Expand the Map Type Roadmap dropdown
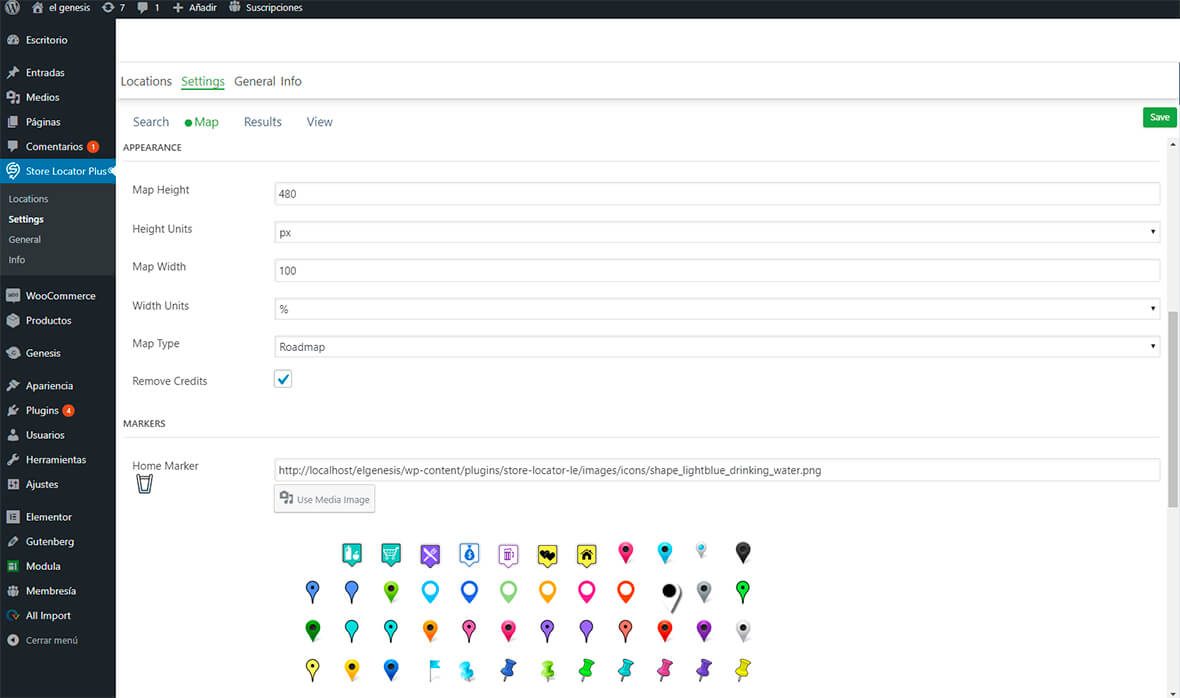Screen dimensions: 1180x698 716,347
